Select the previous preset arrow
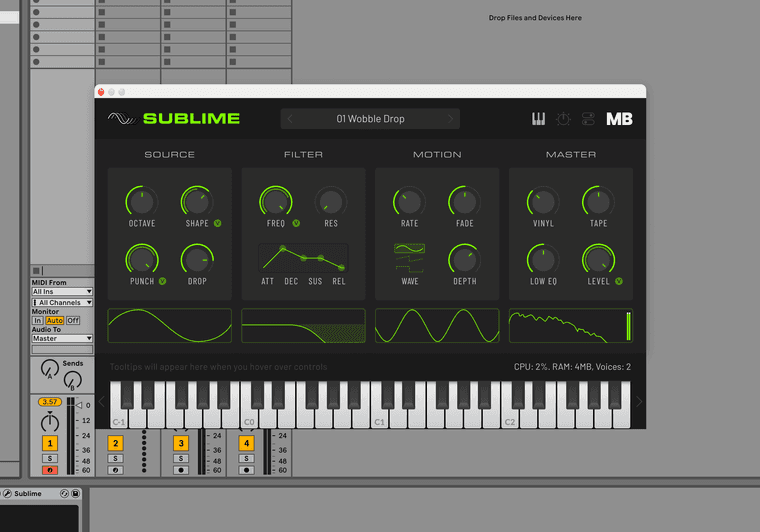This screenshot has width=760, height=532. (x=291, y=119)
